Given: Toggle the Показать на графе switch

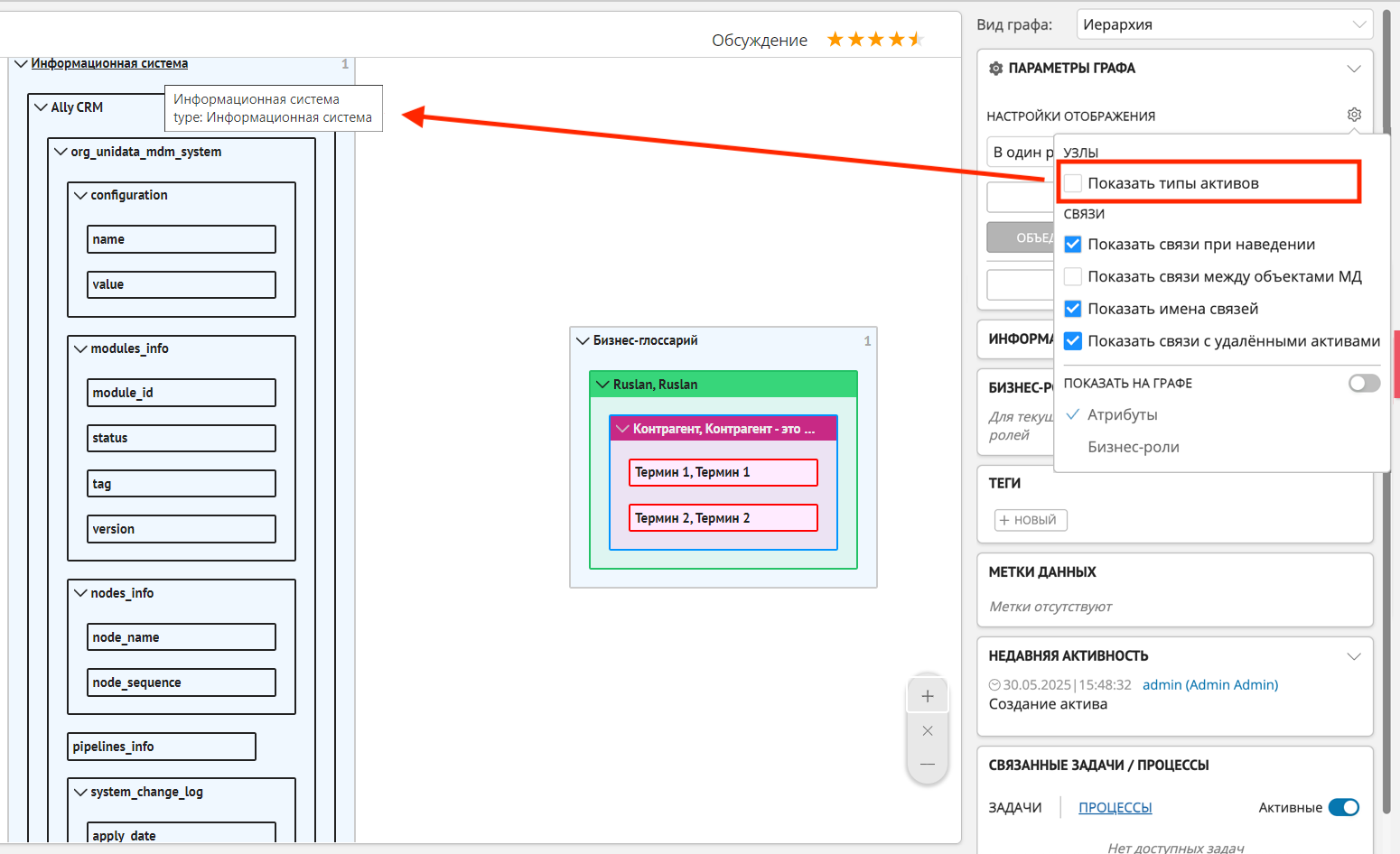Looking at the screenshot, I should pos(1364,384).
